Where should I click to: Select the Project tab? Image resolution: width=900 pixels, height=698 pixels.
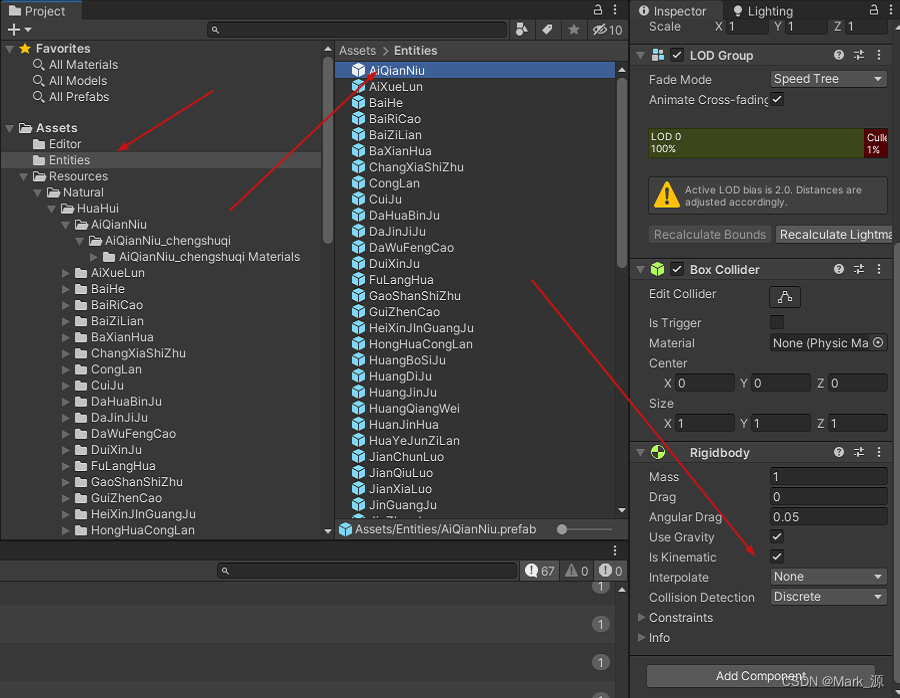point(37,11)
